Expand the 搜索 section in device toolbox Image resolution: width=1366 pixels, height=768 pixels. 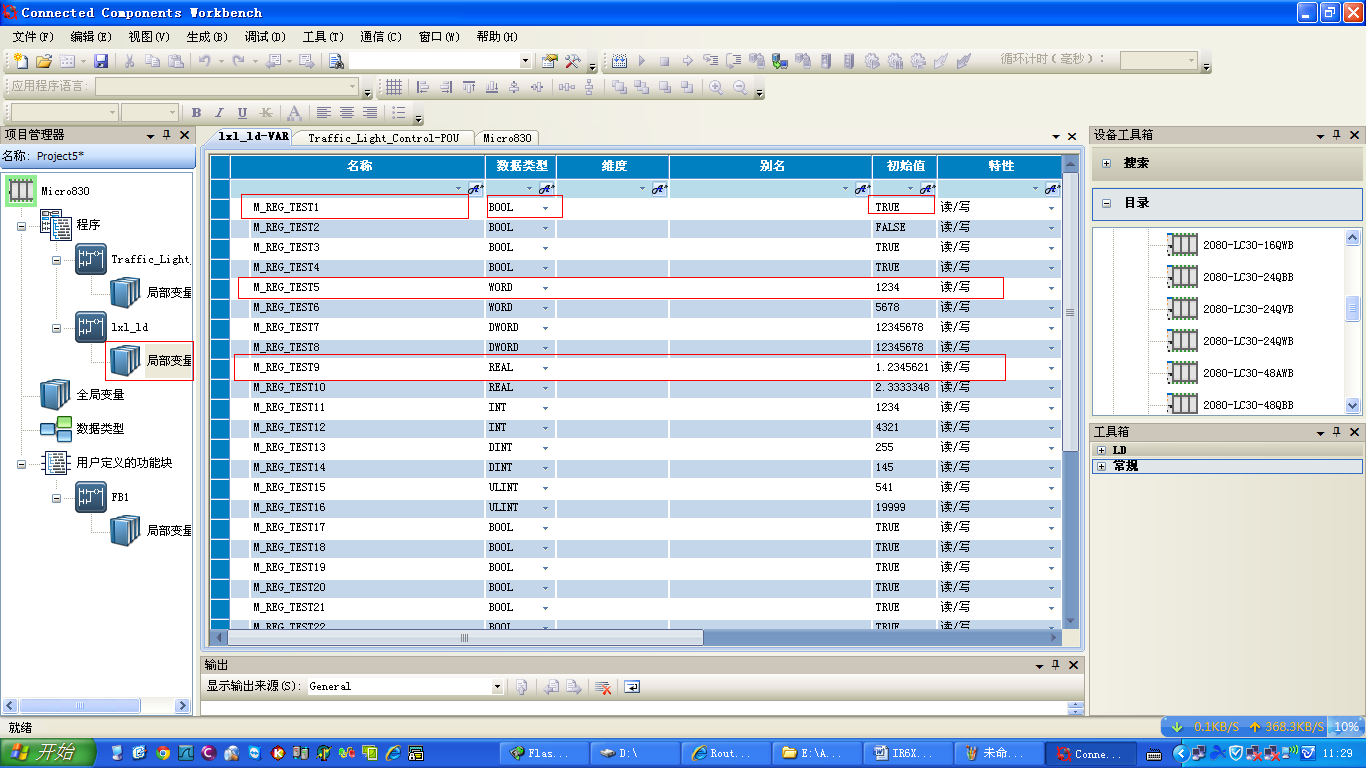(1107, 163)
